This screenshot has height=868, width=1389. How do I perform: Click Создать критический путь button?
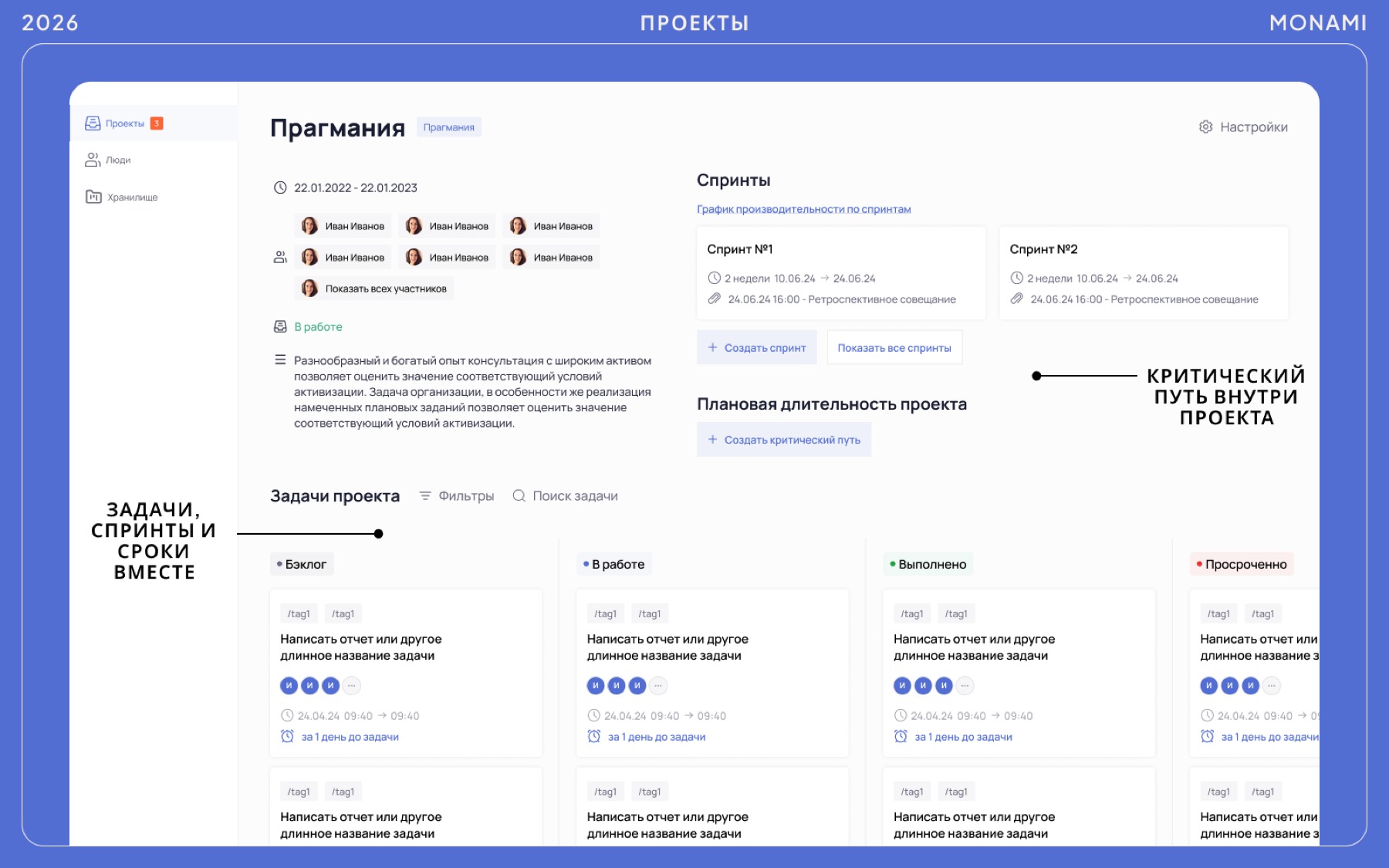[x=784, y=439]
